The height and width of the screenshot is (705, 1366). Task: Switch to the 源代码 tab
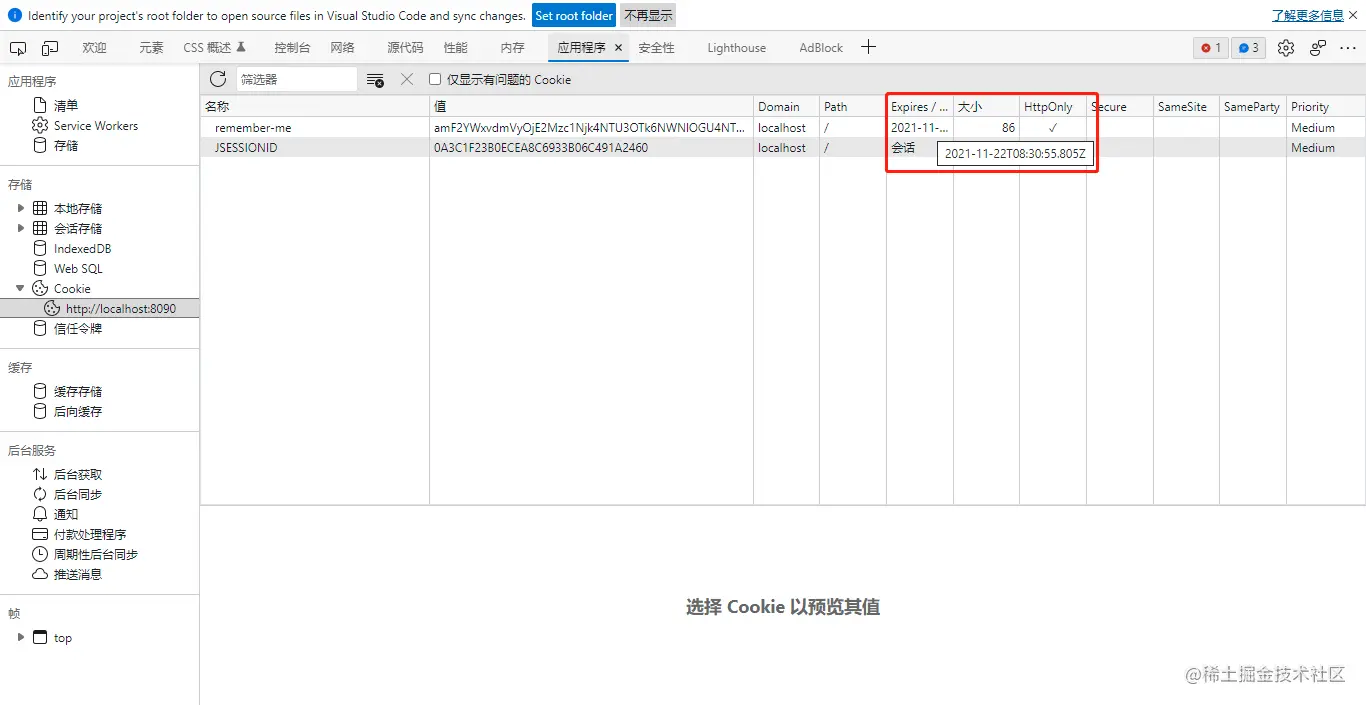pyautogui.click(x=405, y=48)
